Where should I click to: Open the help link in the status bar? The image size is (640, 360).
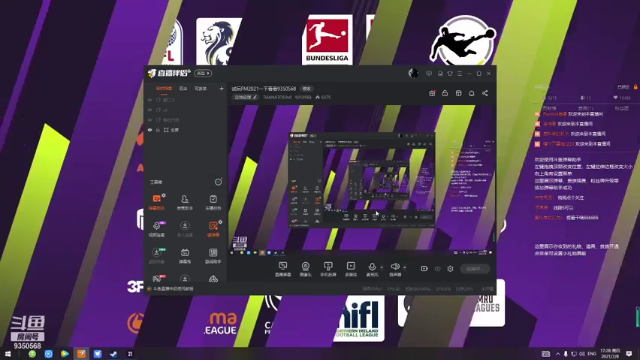[173, 289]
